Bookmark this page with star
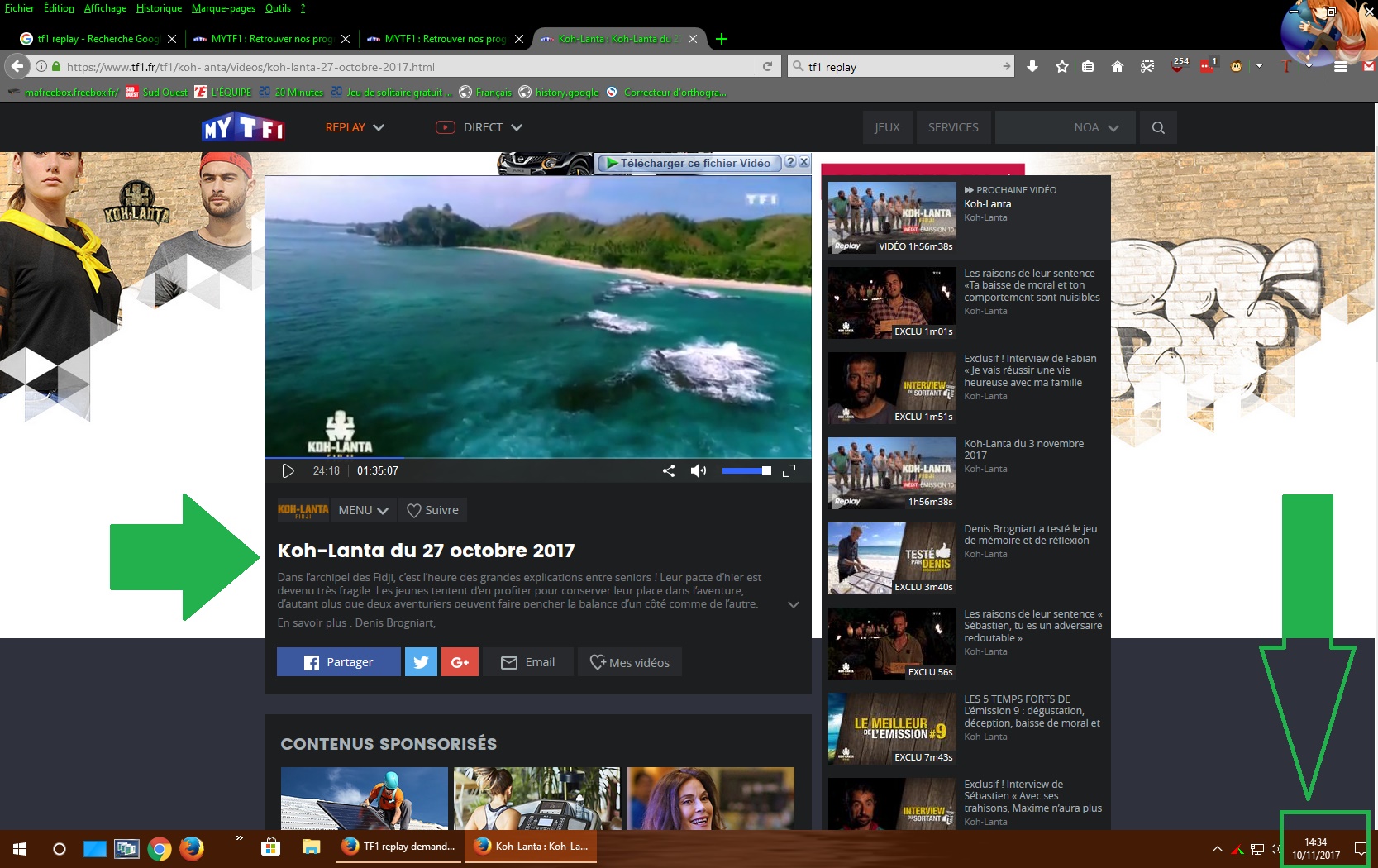The height and width of the screenshot is (868, 1378). click(x=1062, y=66)
